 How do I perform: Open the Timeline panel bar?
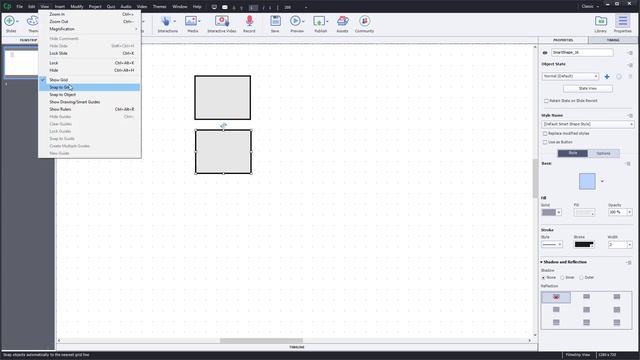[297, 347]
